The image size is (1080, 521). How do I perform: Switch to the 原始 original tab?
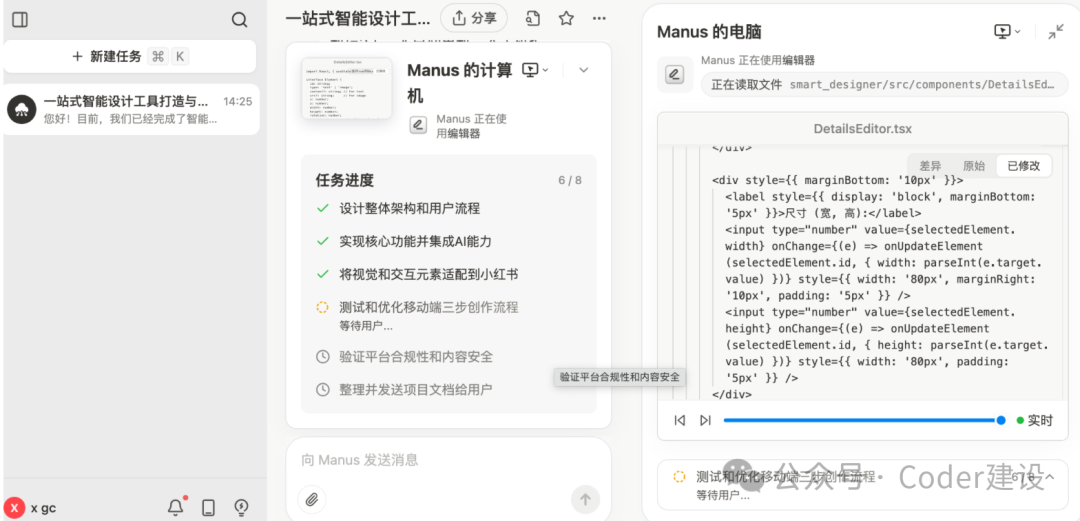(x=973, y=165)
